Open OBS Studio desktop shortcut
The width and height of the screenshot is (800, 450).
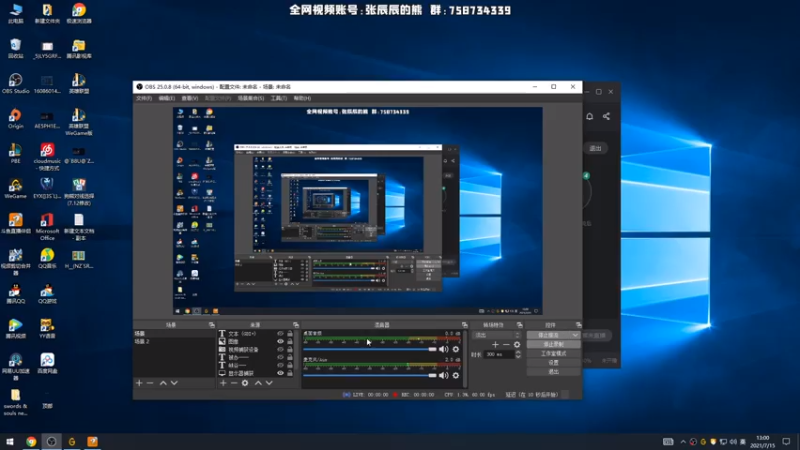(15, 84)
